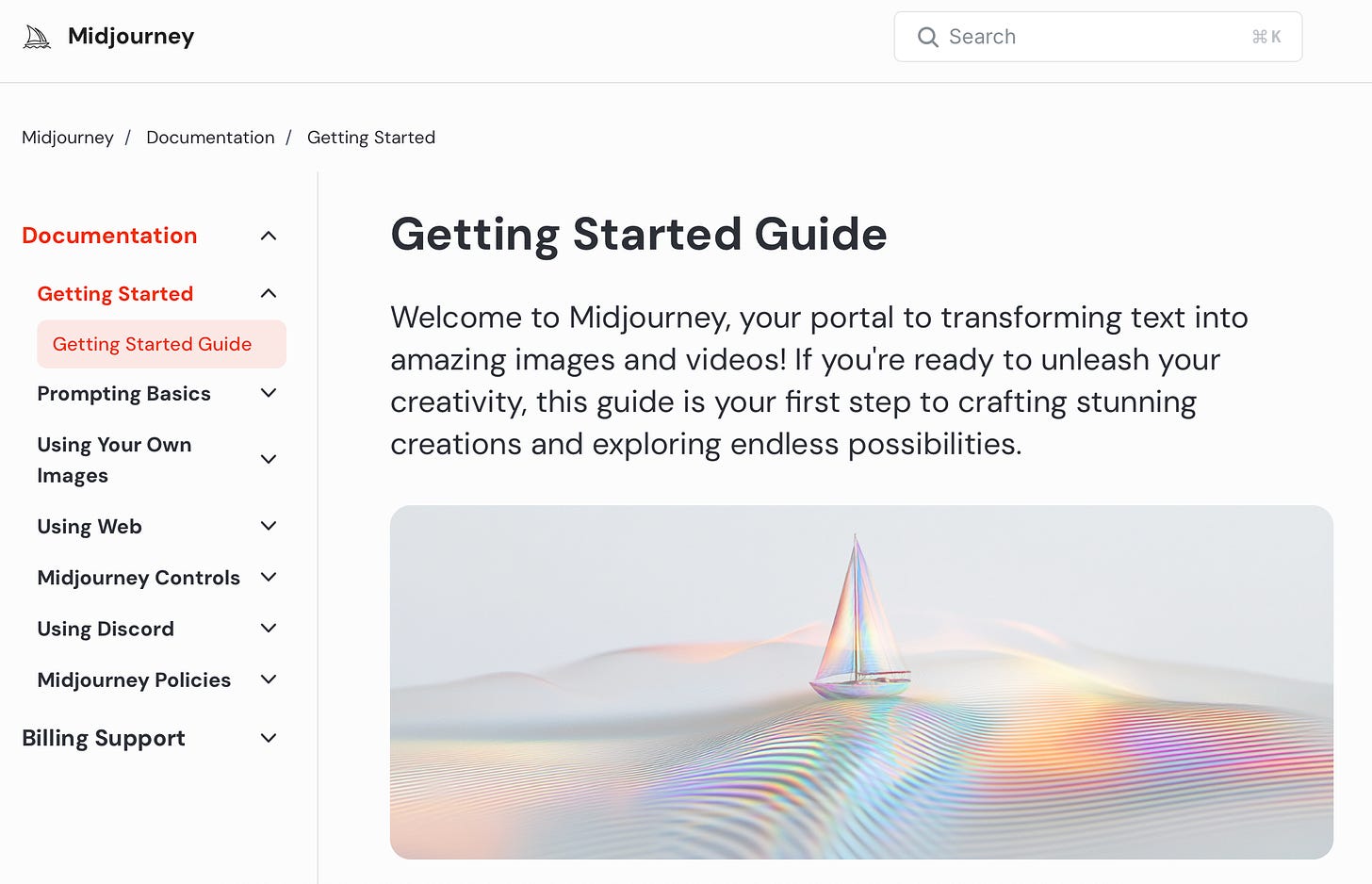The image size is (1372, 884).
Task: Open the Midjourney site title link
Action: (131, 37)
